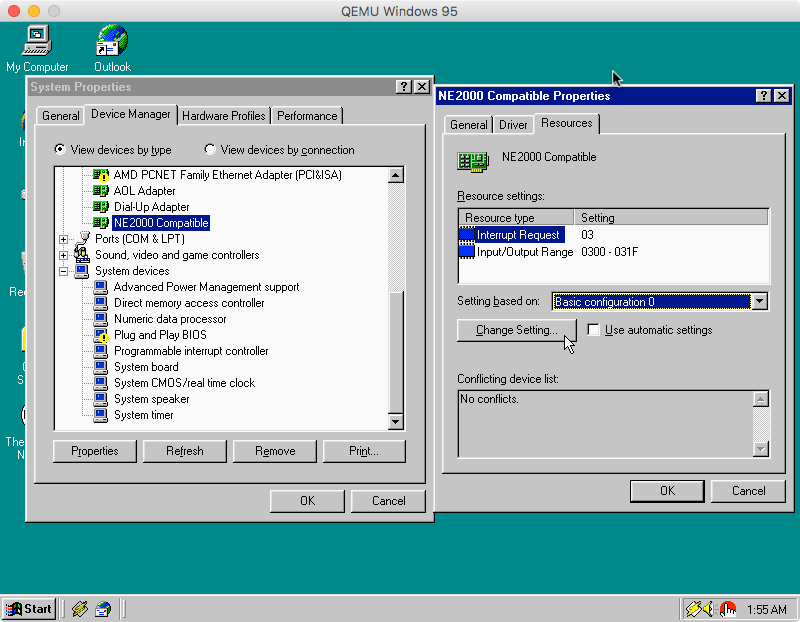Open the Outlook quick launch icon
Image resolution: width=800 pixels, height=622 pixels.
[x=103, y=609]
